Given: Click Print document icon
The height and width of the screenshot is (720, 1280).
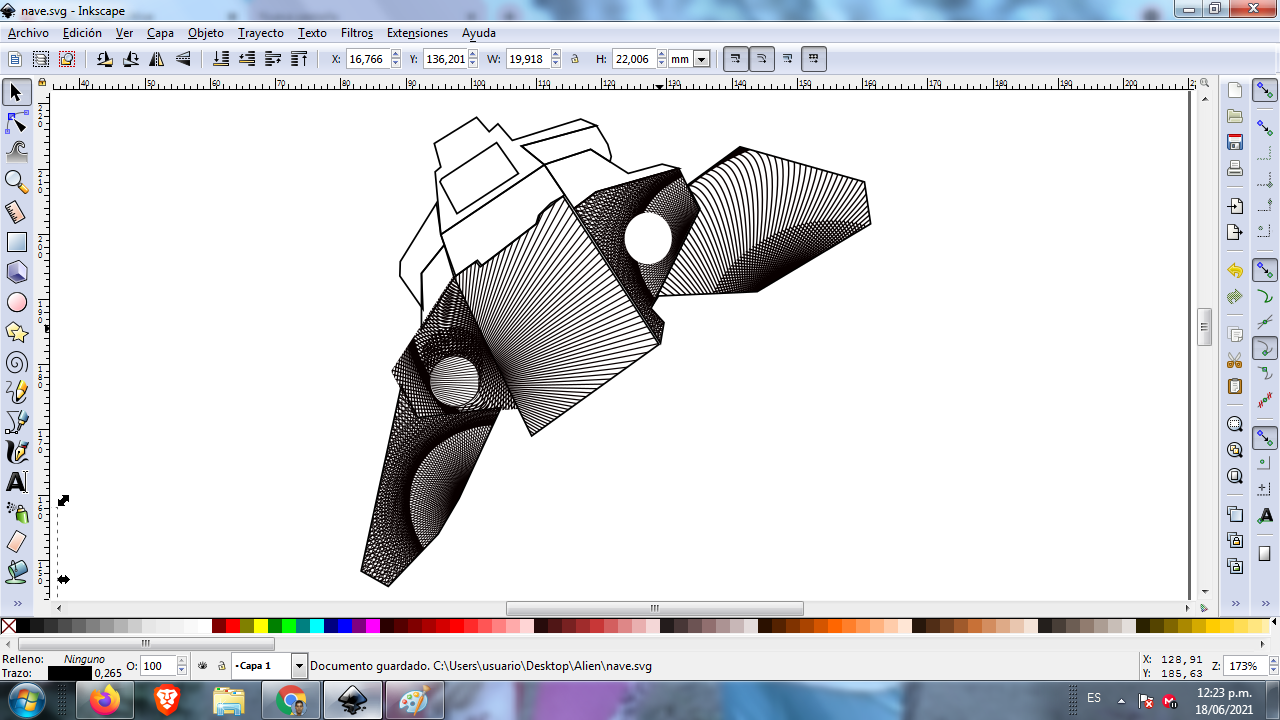Looking at the screenshot, I should (1235, 168).
